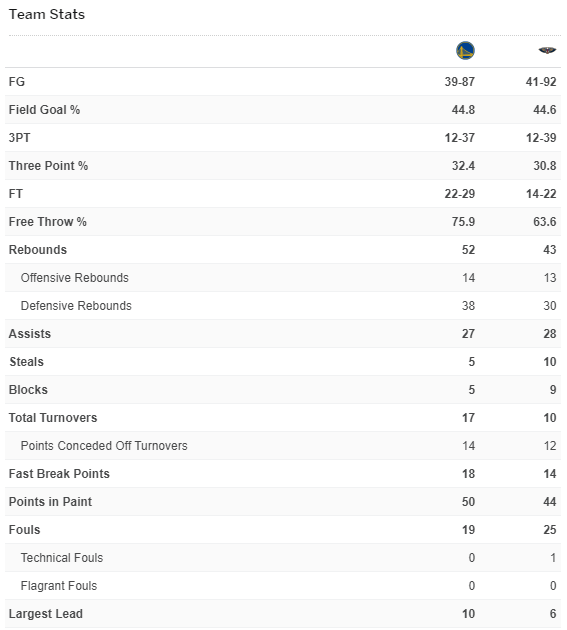Click the Defensive Rebounds sub-row
The image size is (567, 630).
click(x=283, y=306)
